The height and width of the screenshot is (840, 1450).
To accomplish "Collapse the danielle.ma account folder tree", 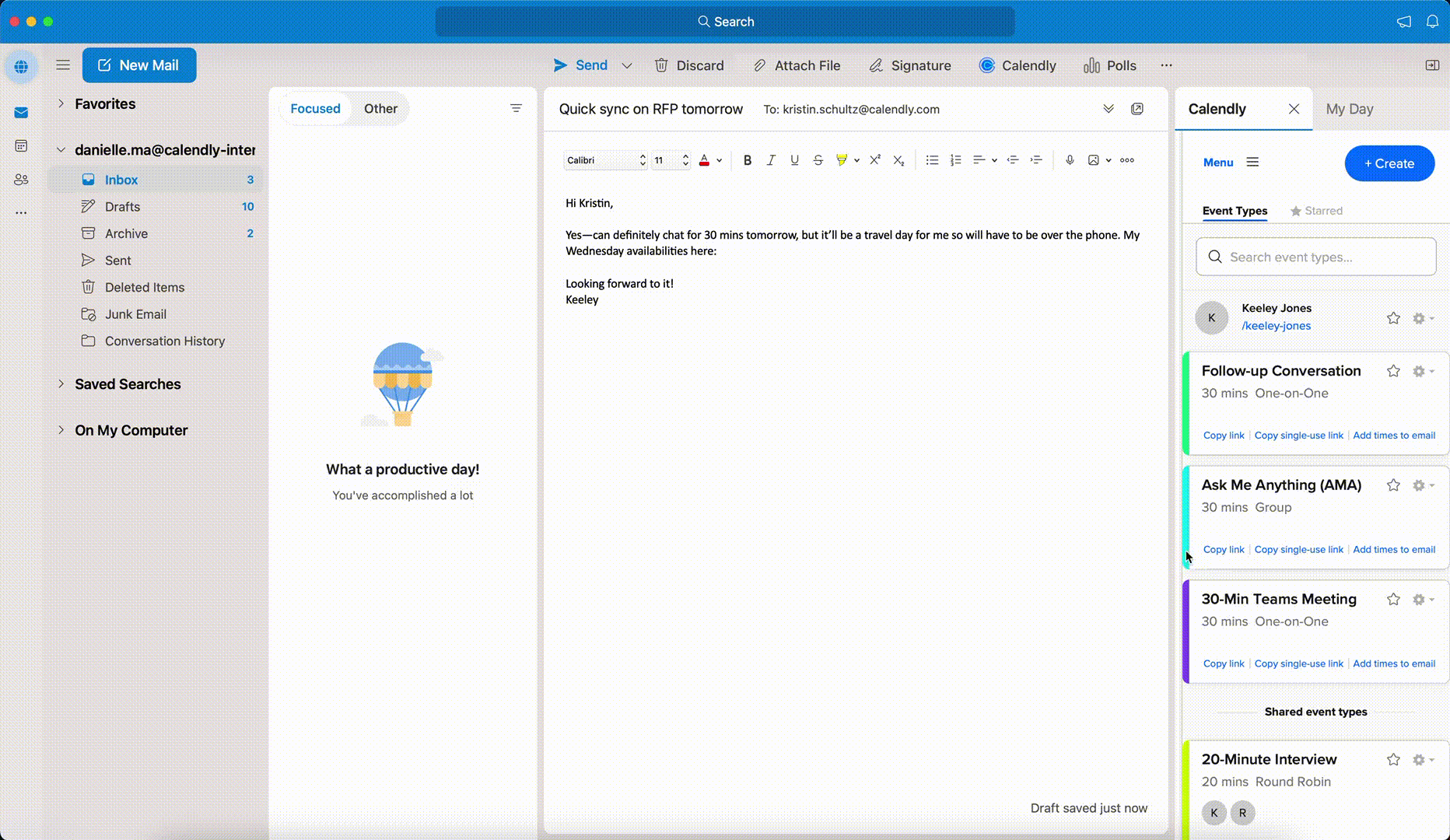I will pos(61,149).
